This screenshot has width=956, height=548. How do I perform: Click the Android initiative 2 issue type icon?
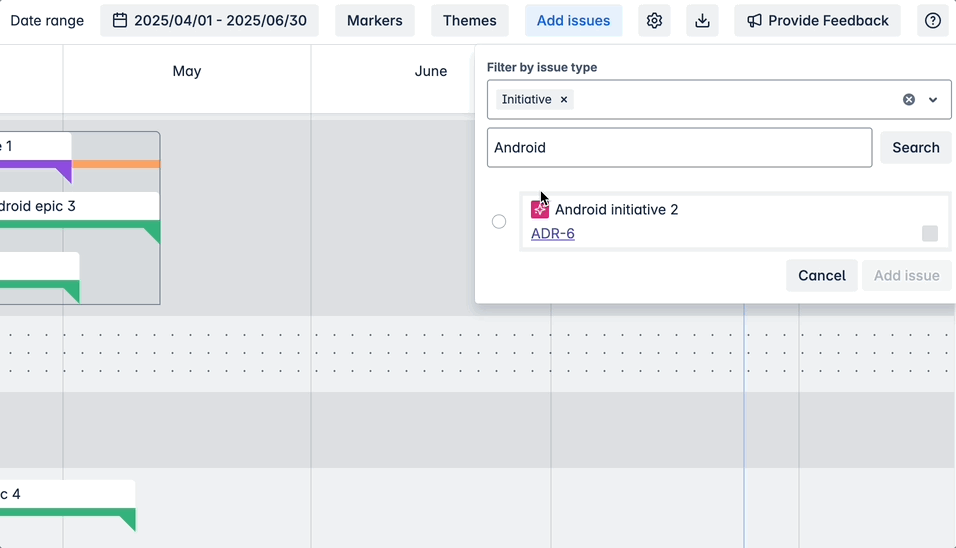coord(540,209)
